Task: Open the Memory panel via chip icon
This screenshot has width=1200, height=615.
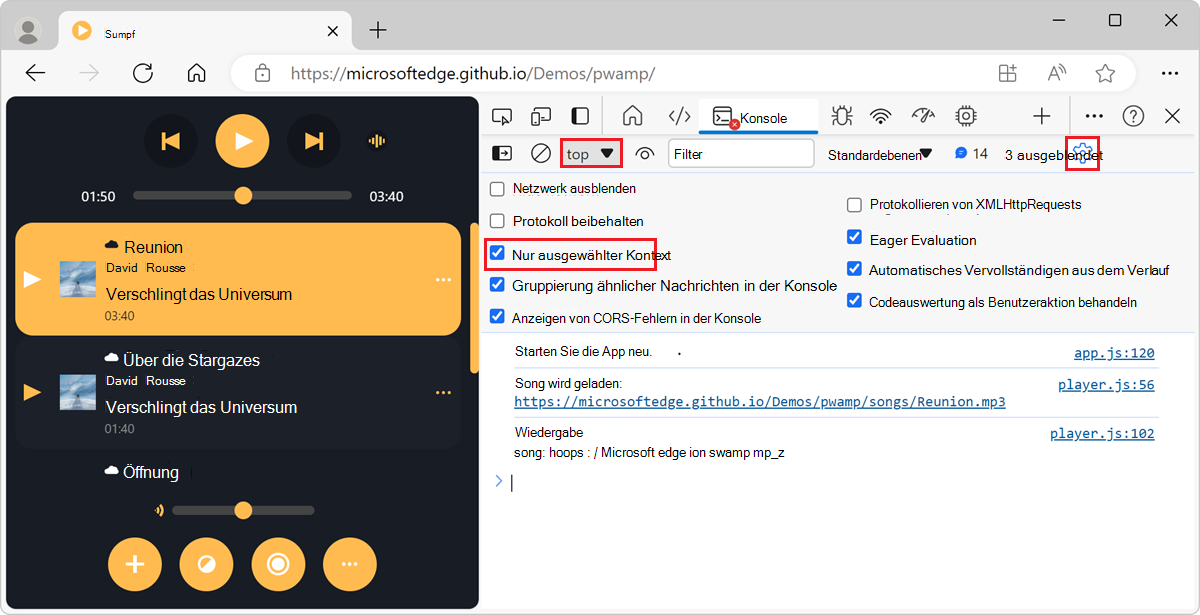Action: click(964, 116)
